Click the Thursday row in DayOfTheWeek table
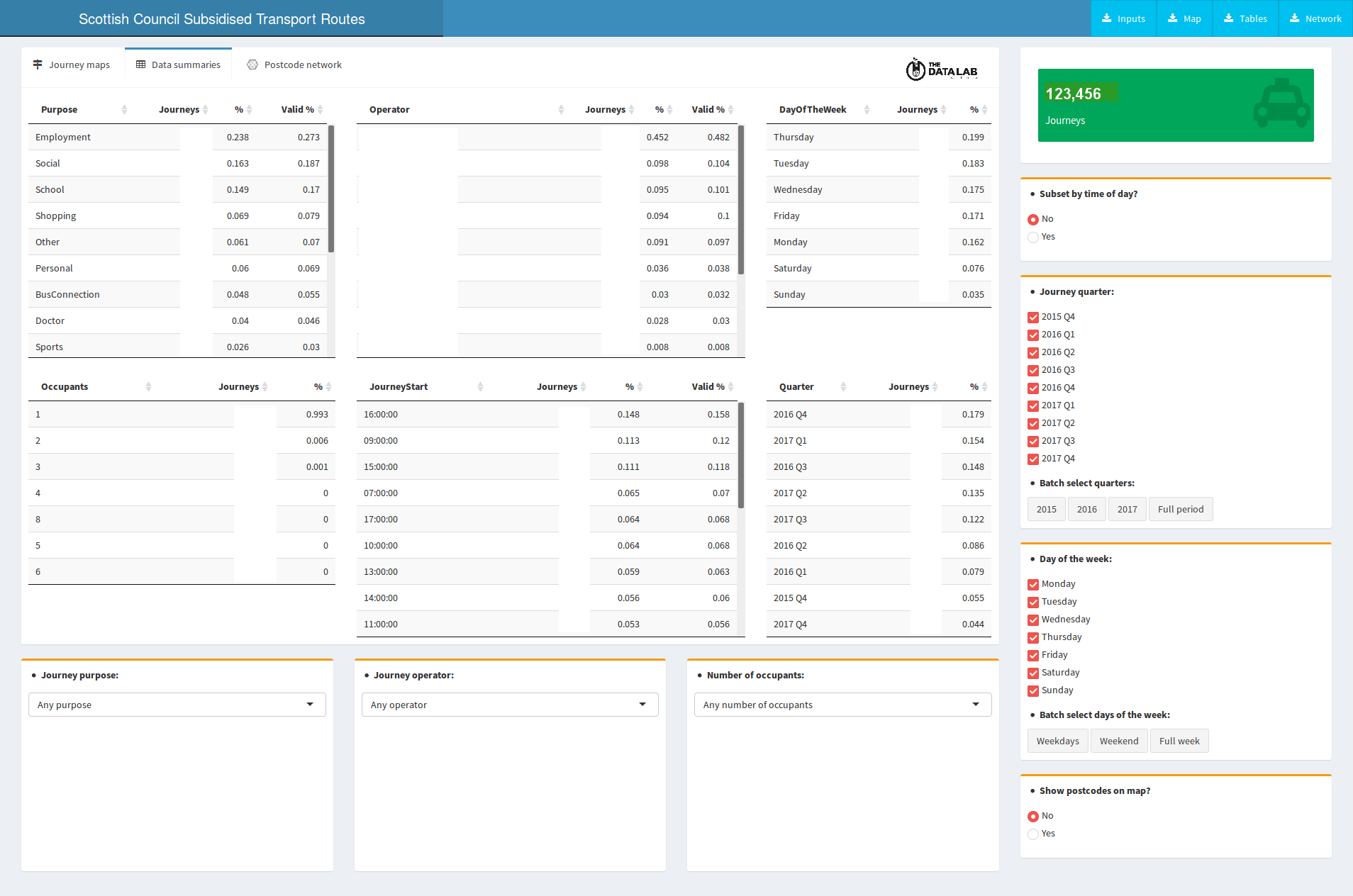 coord(879,137)
